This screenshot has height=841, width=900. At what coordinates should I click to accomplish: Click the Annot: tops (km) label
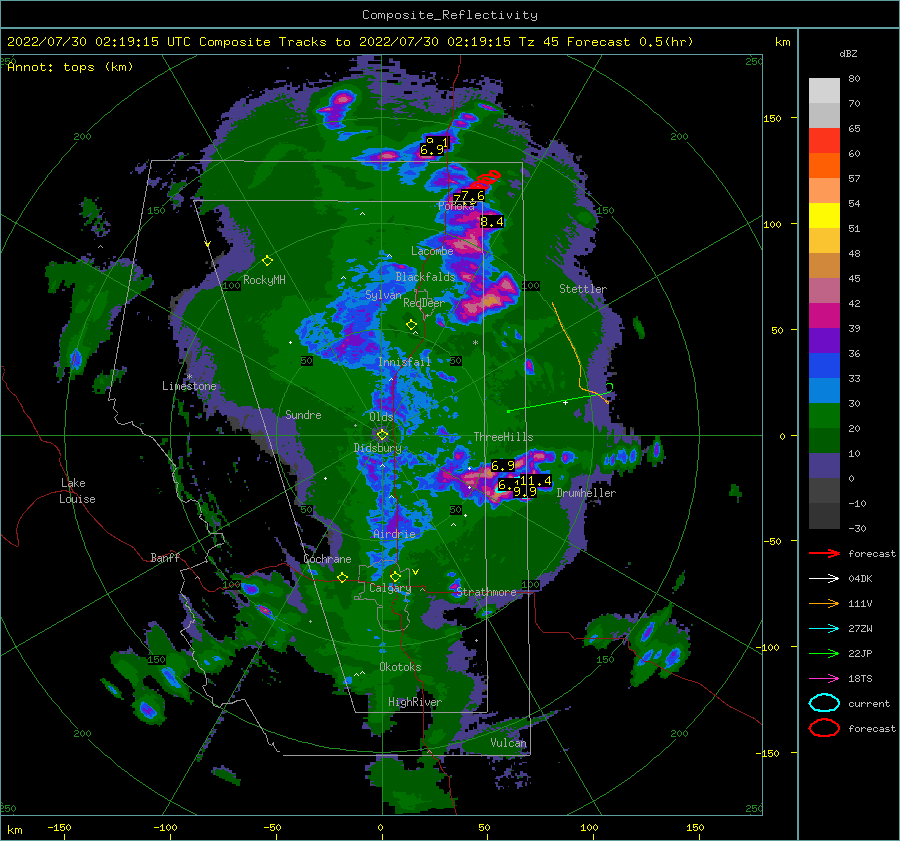pos(70,67)
